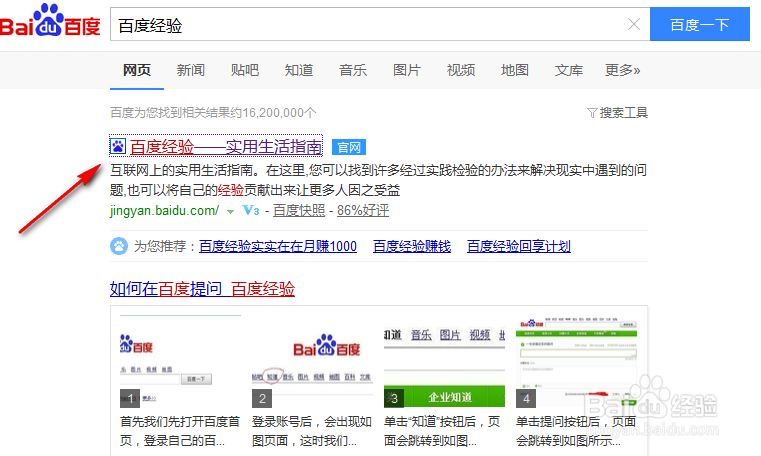
Task: Click the Baidu logo
Action: coord(50,21)
